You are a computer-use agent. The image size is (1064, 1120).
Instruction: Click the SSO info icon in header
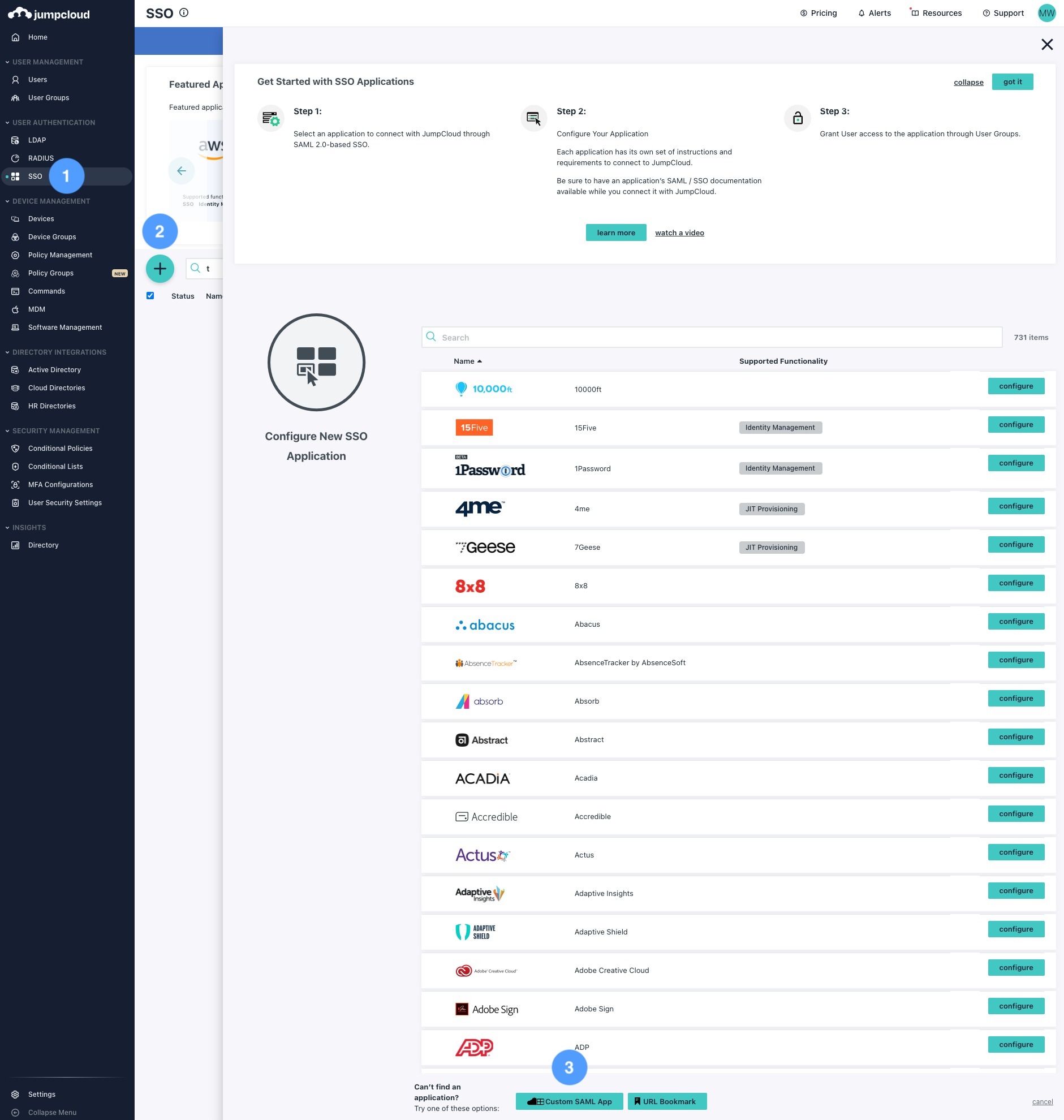(184, 13)
